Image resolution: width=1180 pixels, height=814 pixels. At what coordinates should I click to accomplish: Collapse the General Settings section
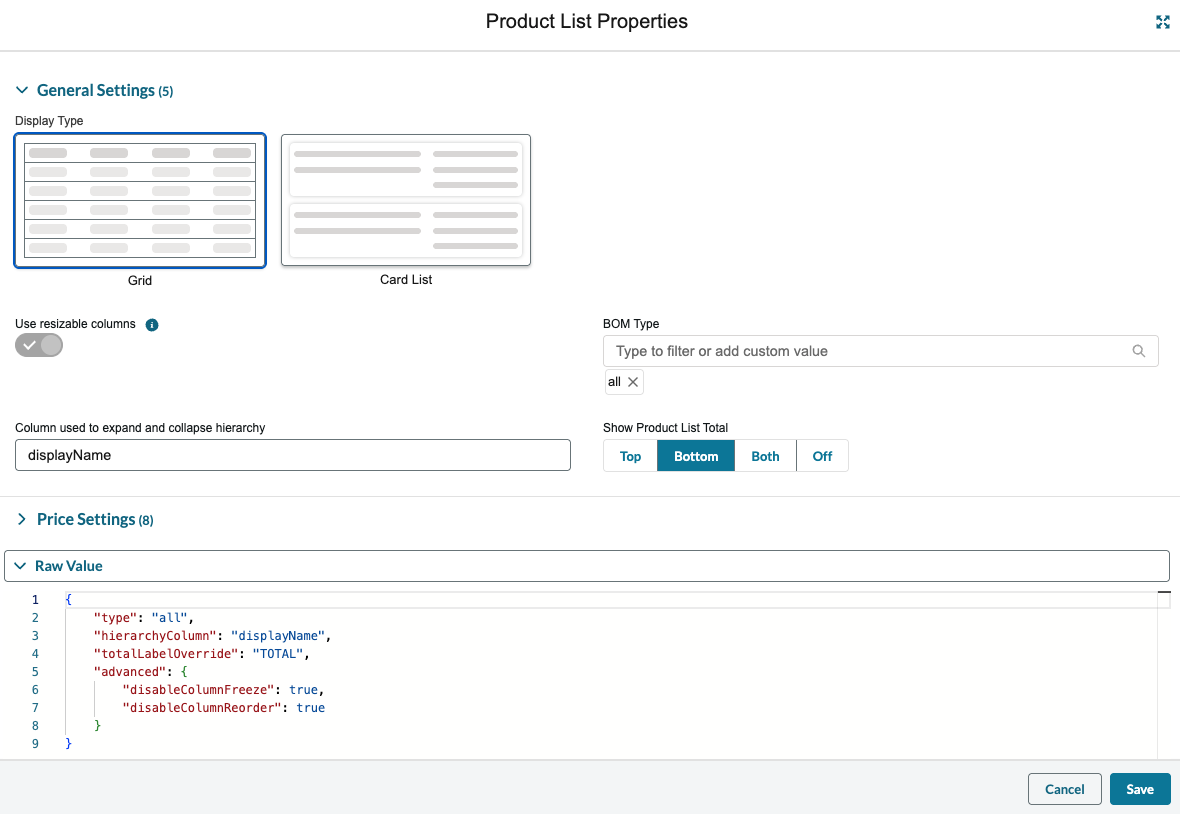(x=22, y=90)
